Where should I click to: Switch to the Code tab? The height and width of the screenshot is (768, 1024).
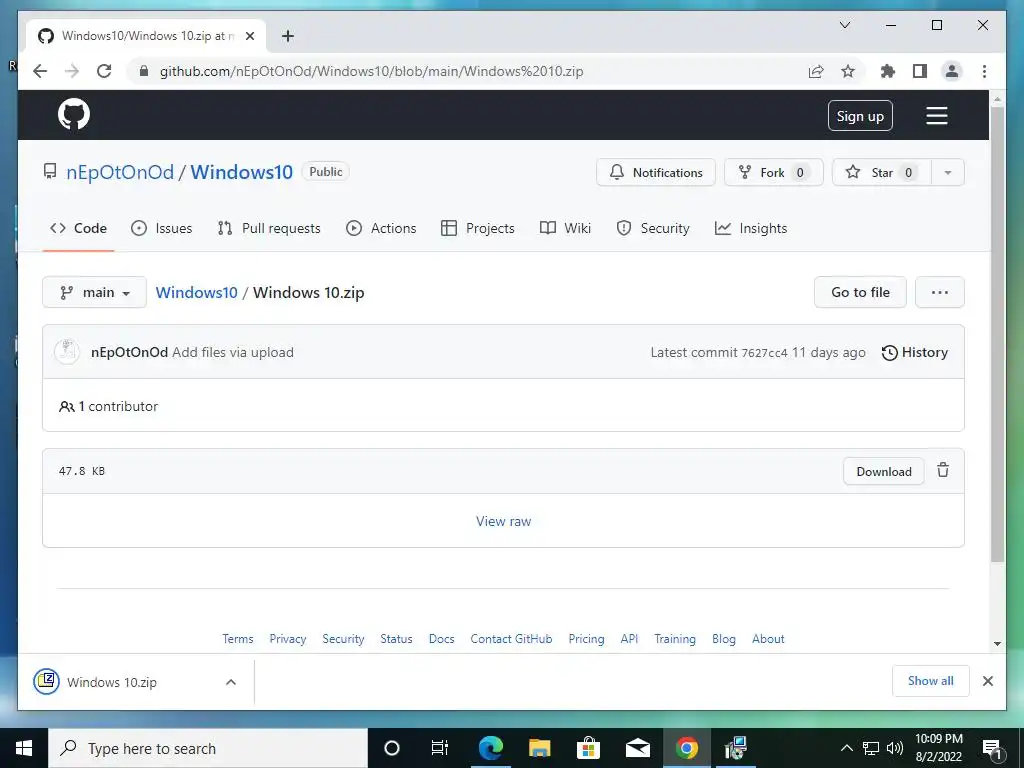[x=78, y=228]
